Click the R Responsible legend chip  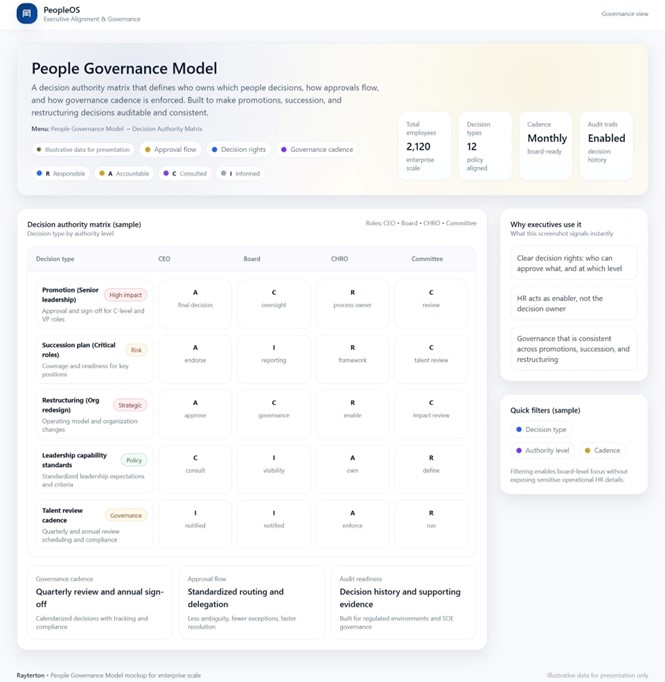(x=60, y=174)
